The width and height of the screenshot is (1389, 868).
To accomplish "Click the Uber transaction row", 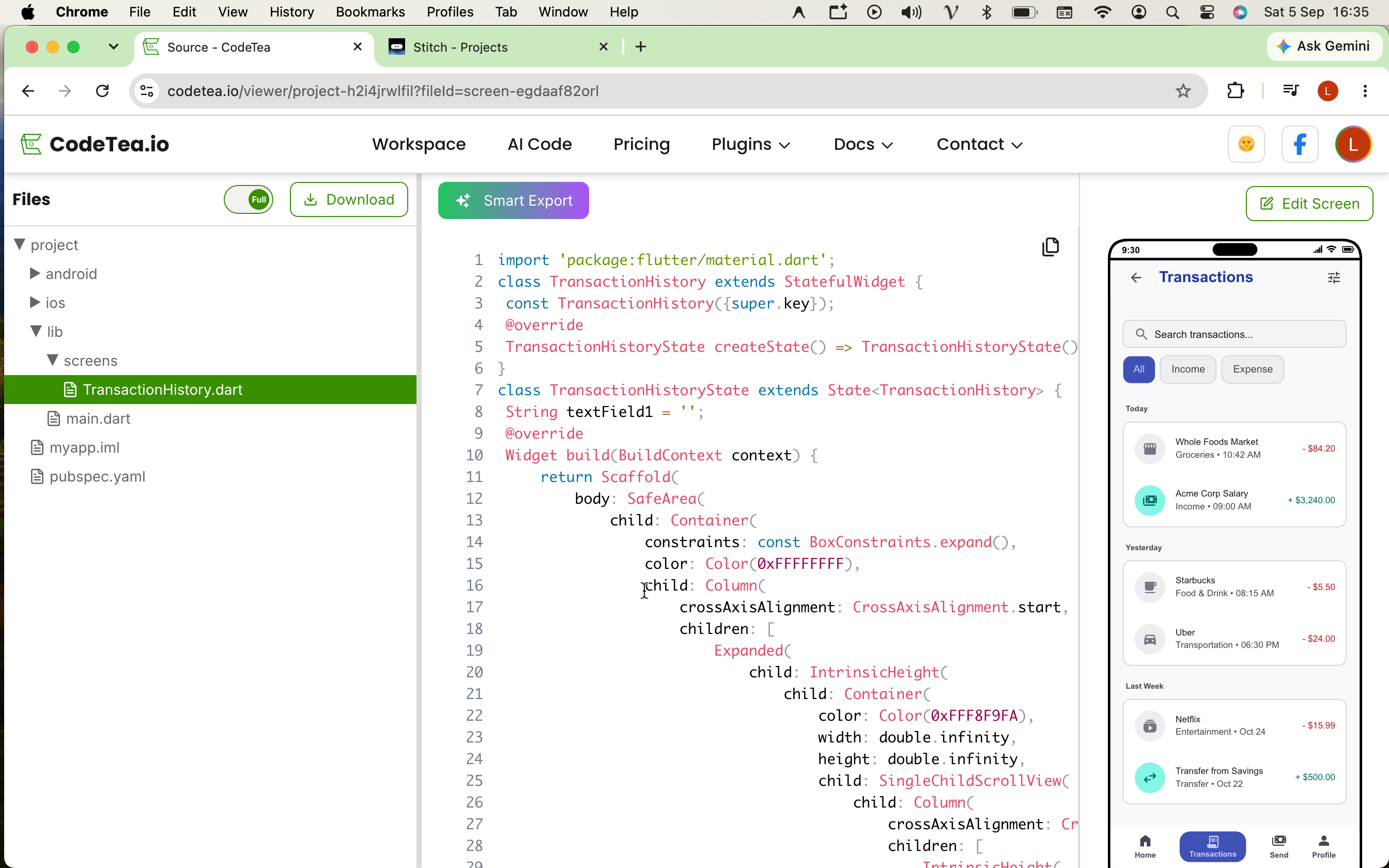I will (x=1234, y=639).
